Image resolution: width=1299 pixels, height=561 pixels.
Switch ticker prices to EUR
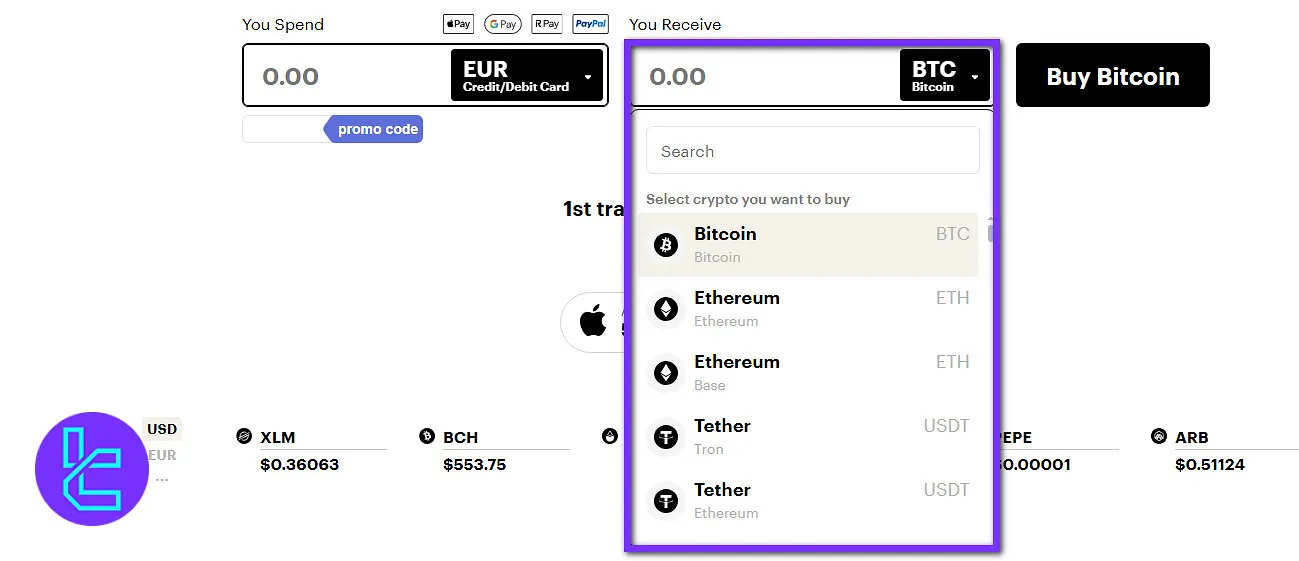click(162, 455)
